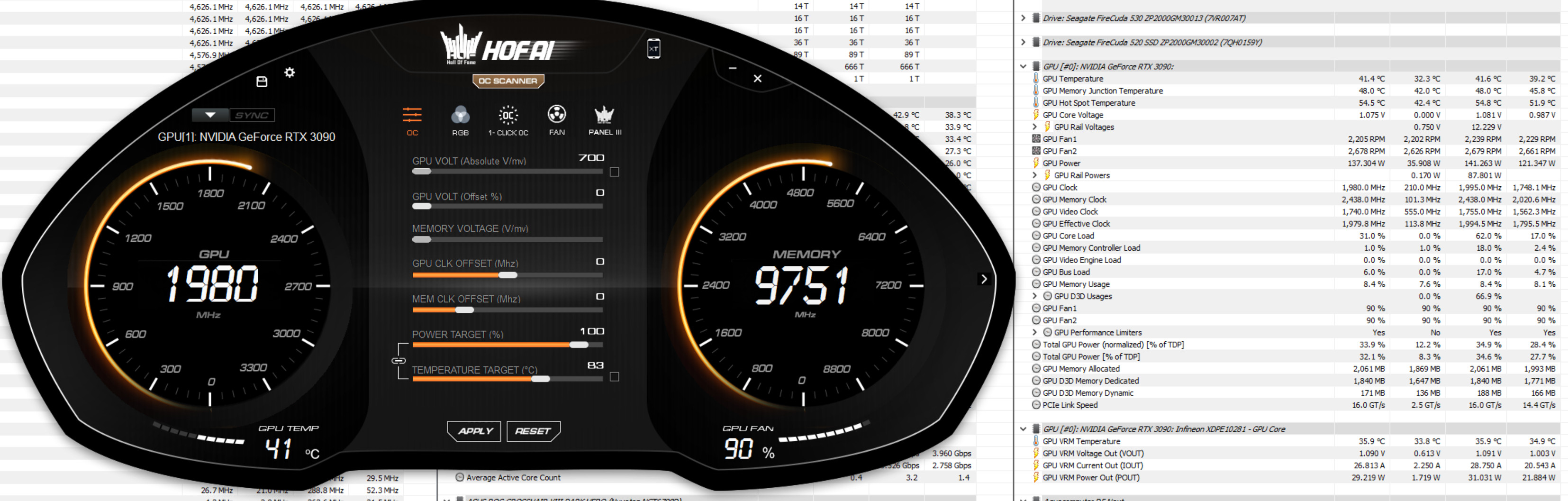Expand the Seagate FireCuda 530 drive node

pos(1023,18)
